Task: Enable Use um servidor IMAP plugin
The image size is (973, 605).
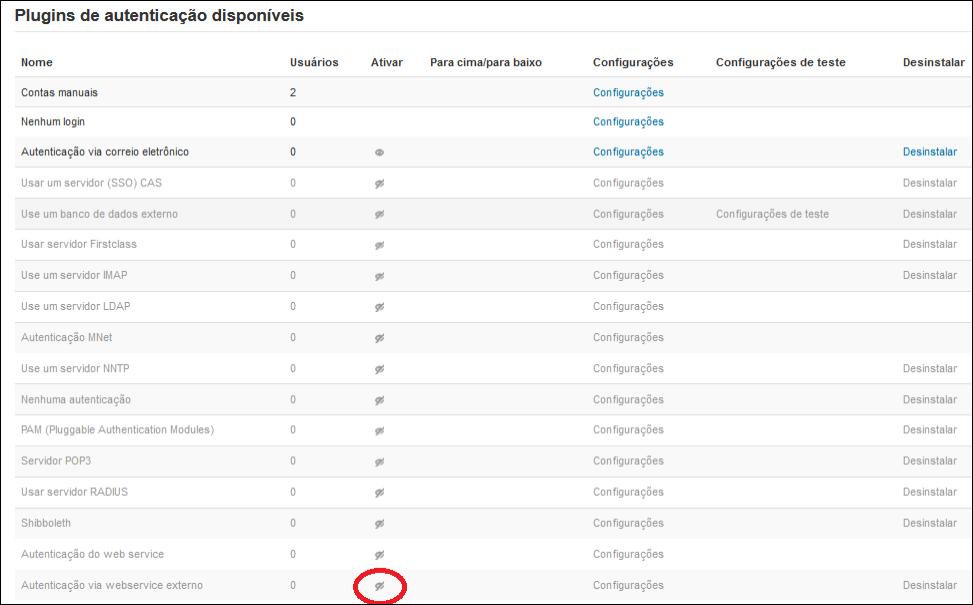Action: [x=379, y=276]
